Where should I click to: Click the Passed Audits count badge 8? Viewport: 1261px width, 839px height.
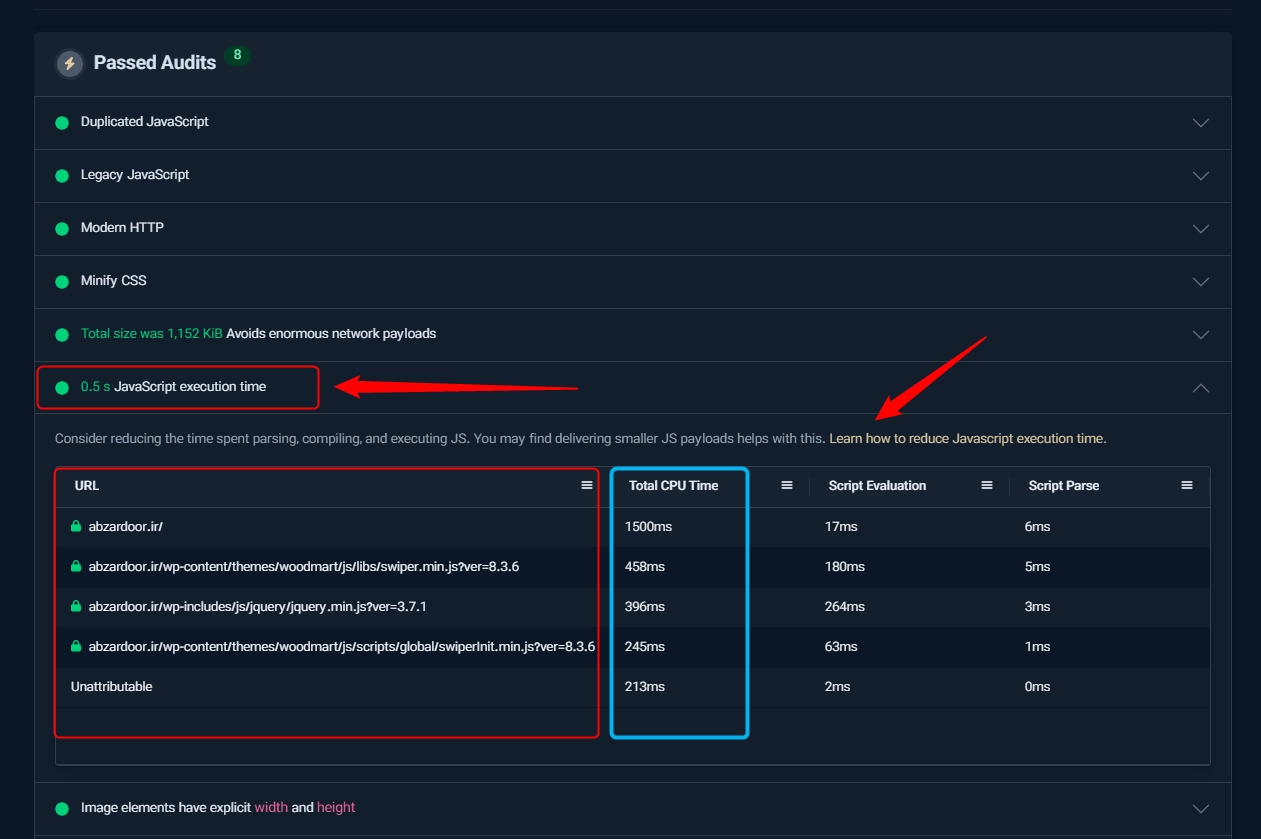[237, 55]
